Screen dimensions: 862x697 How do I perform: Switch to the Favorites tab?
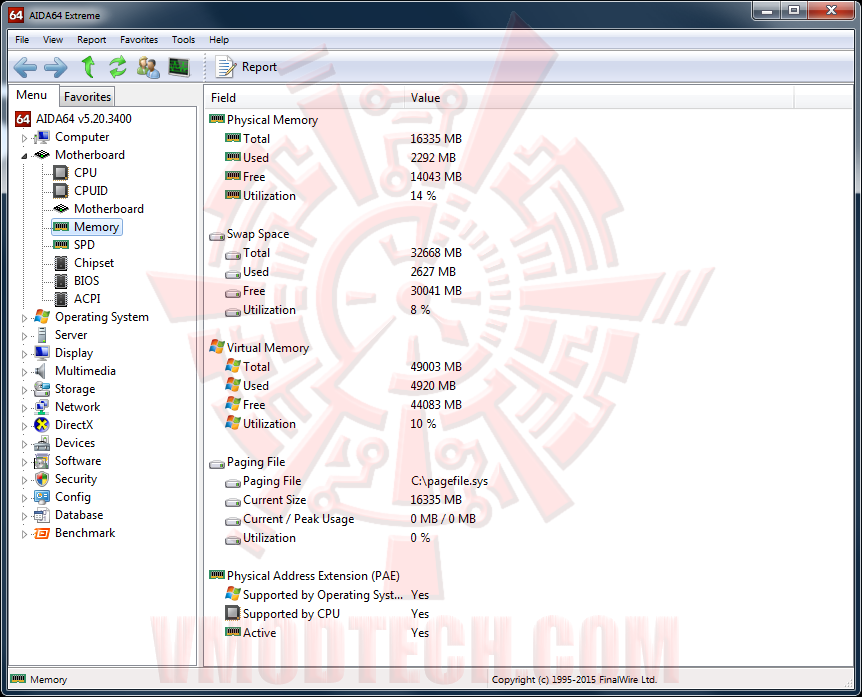pyautogui.click(x=87, y=97)
